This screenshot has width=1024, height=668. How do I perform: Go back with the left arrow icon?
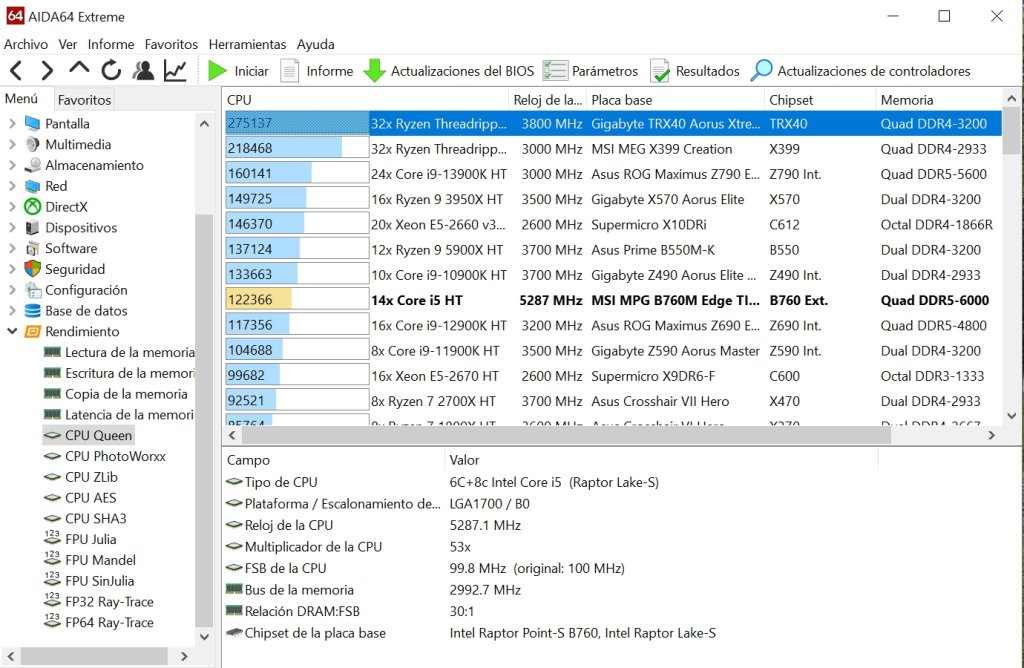click(x=16, y=71)
